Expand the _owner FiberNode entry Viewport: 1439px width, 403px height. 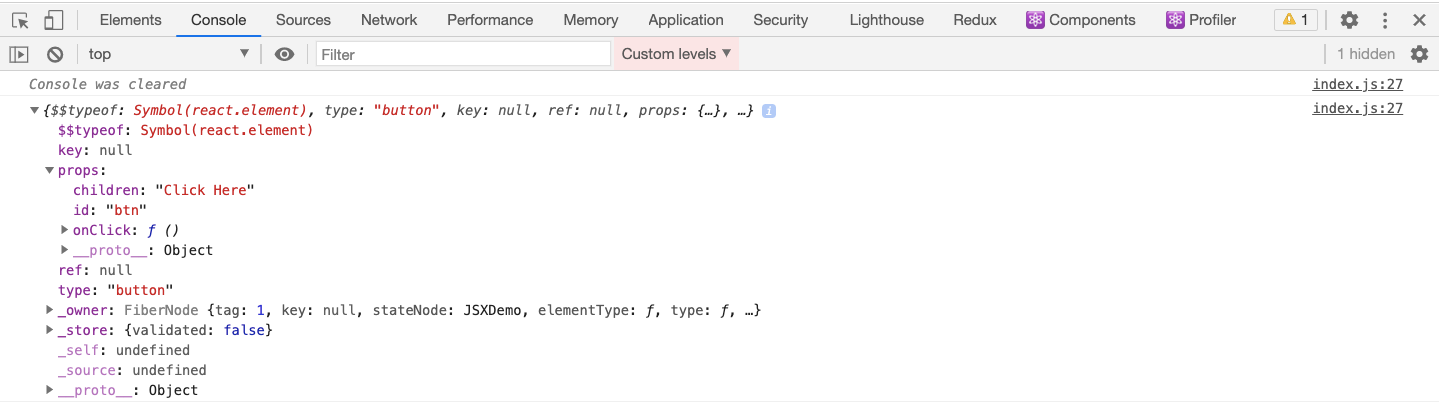[x=50, y=310]
